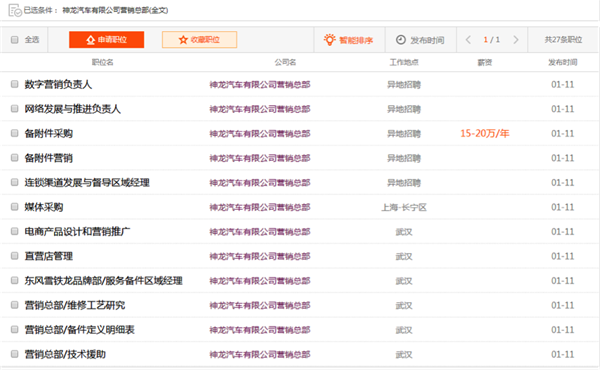Click 异地招聘 in 数字营销负责人 row

click(404, 85)
